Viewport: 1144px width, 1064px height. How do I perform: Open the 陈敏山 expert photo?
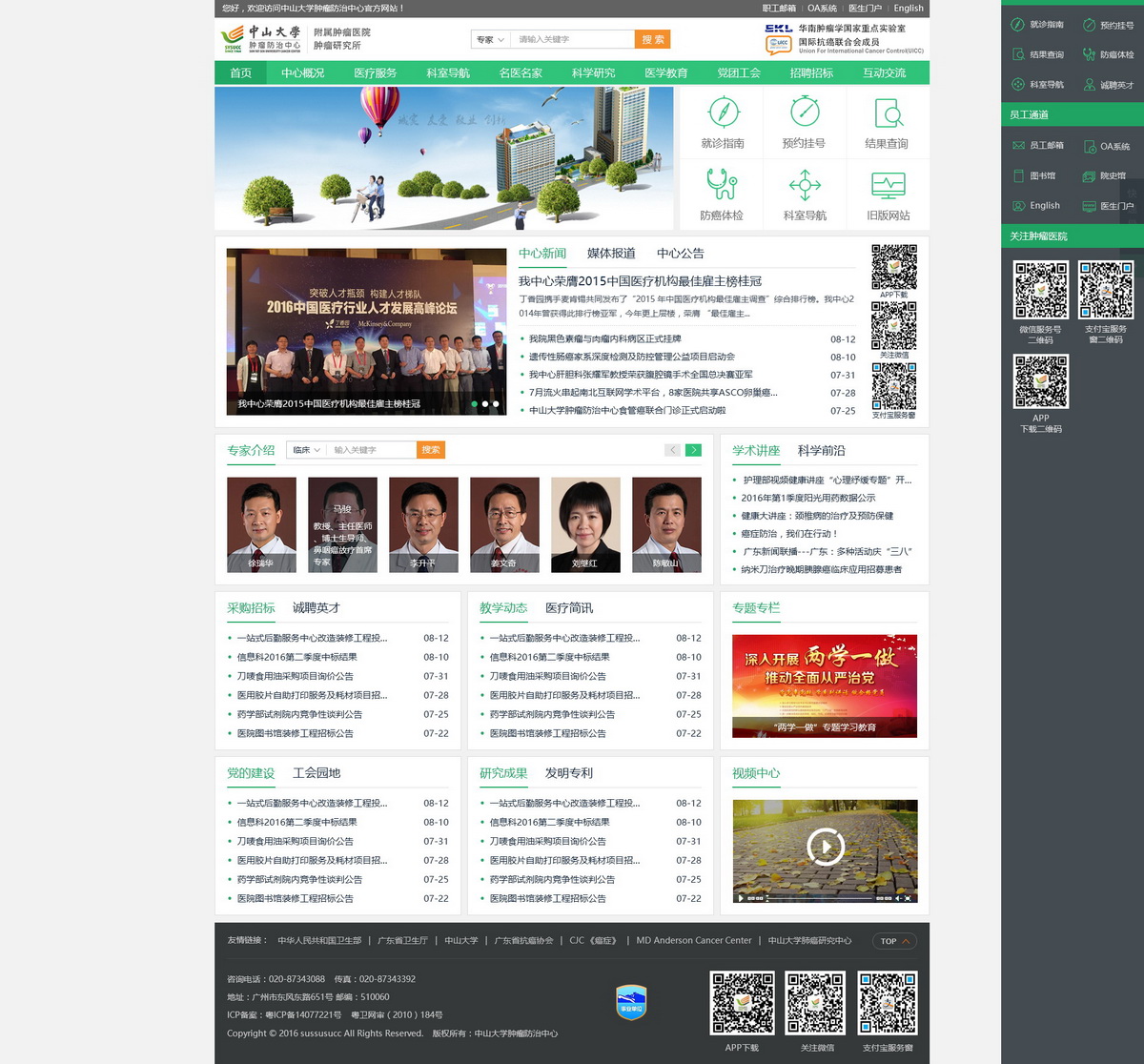666,524
